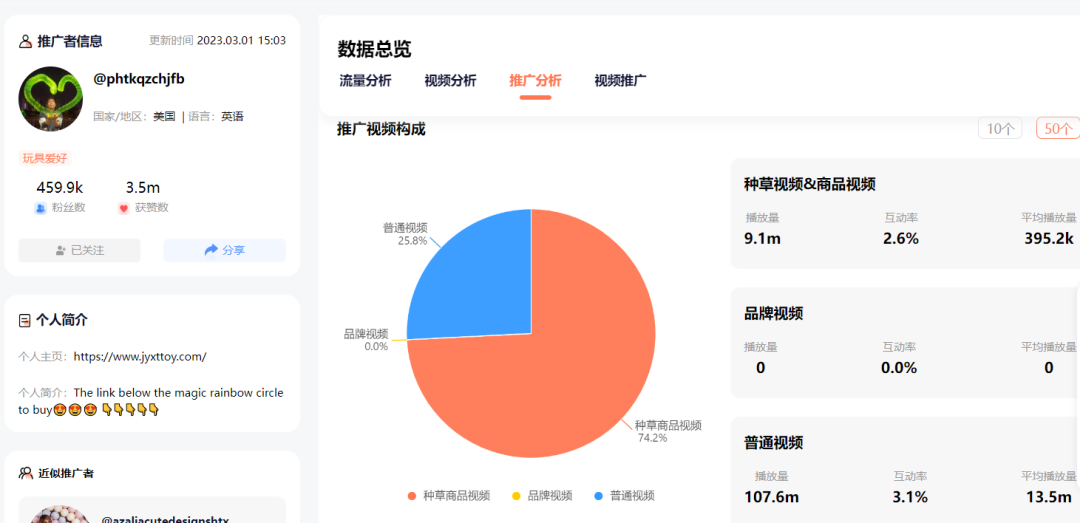
Task: Click the promoter info person icon
Action: [25, 41]
